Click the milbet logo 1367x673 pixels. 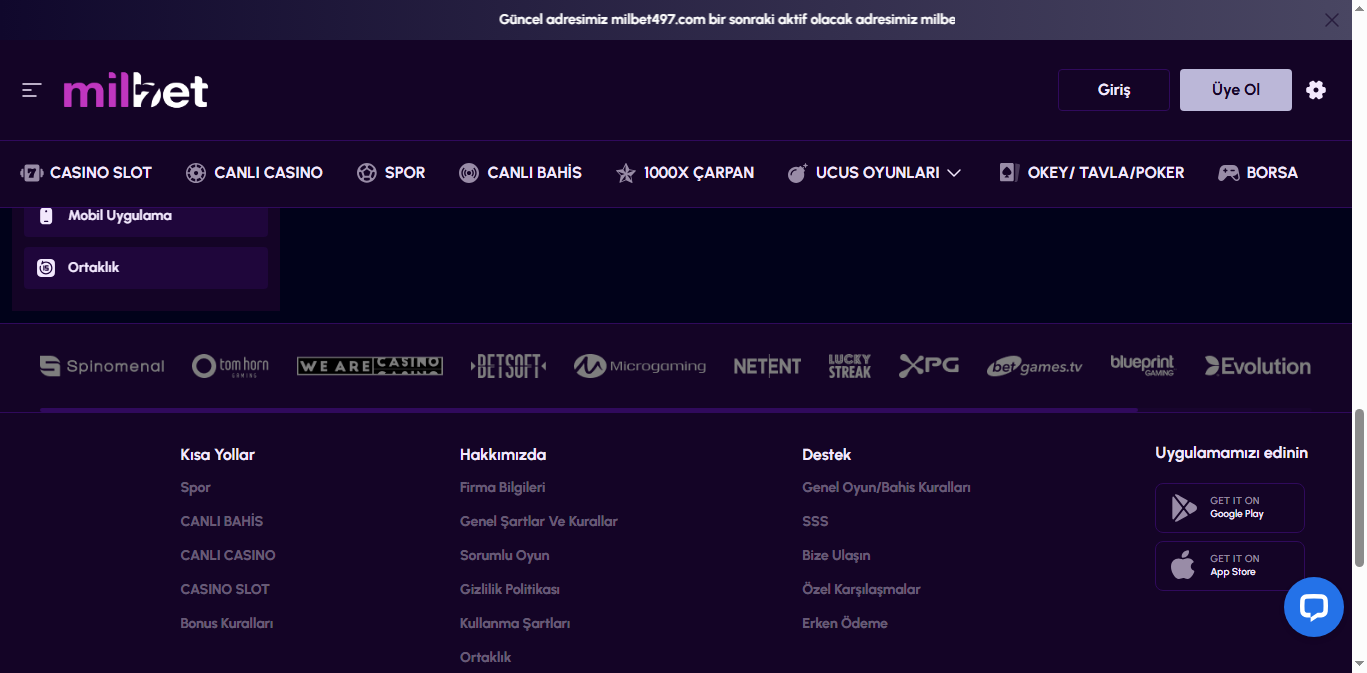point(135,91)
